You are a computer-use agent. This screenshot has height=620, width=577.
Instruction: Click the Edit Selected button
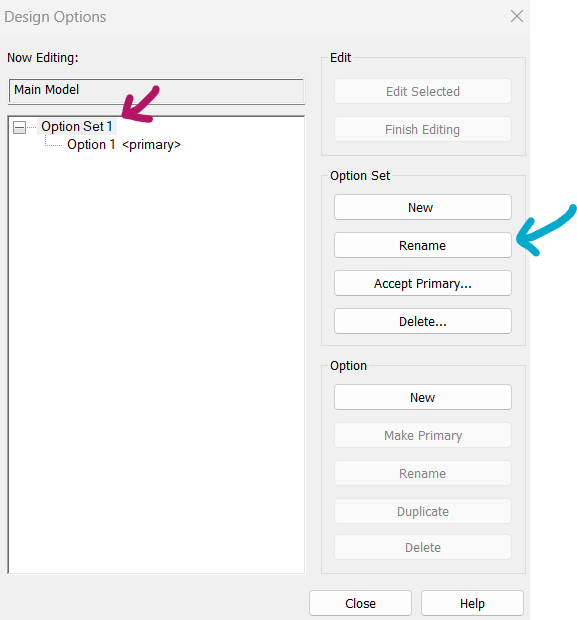point(423,91)
